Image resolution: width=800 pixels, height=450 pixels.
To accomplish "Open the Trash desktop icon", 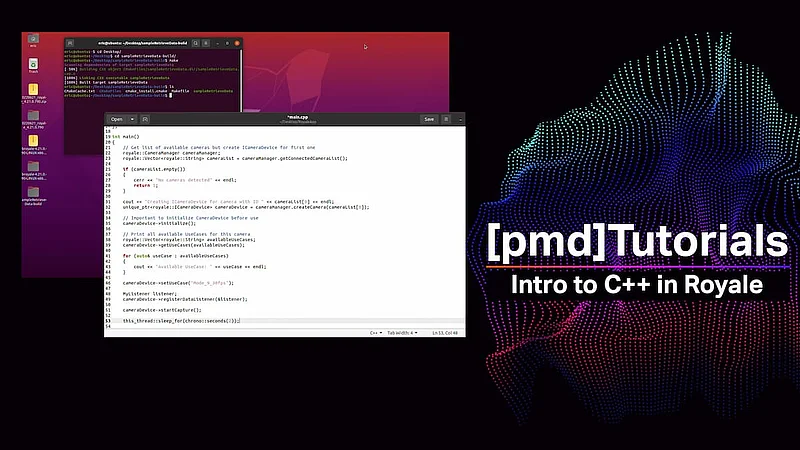I will coord(33,65).
